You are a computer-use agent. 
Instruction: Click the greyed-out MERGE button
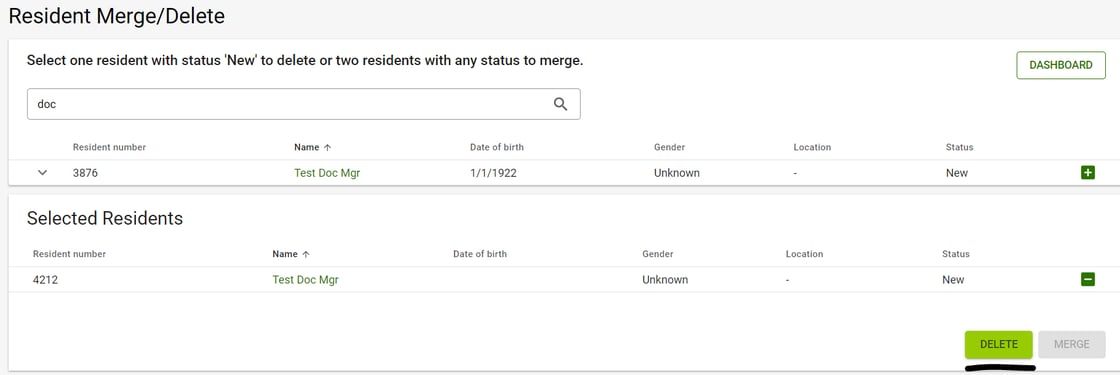1072,344
